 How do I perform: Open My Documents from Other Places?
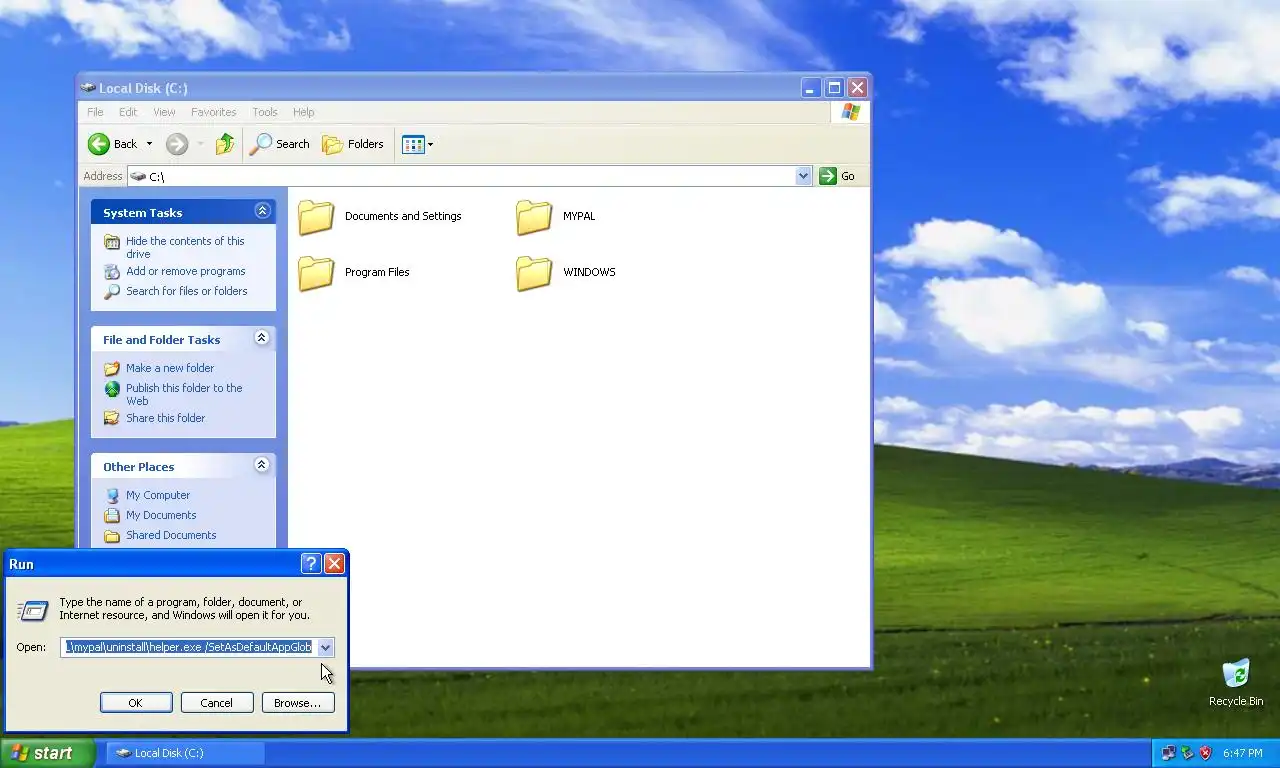point(160,515)
